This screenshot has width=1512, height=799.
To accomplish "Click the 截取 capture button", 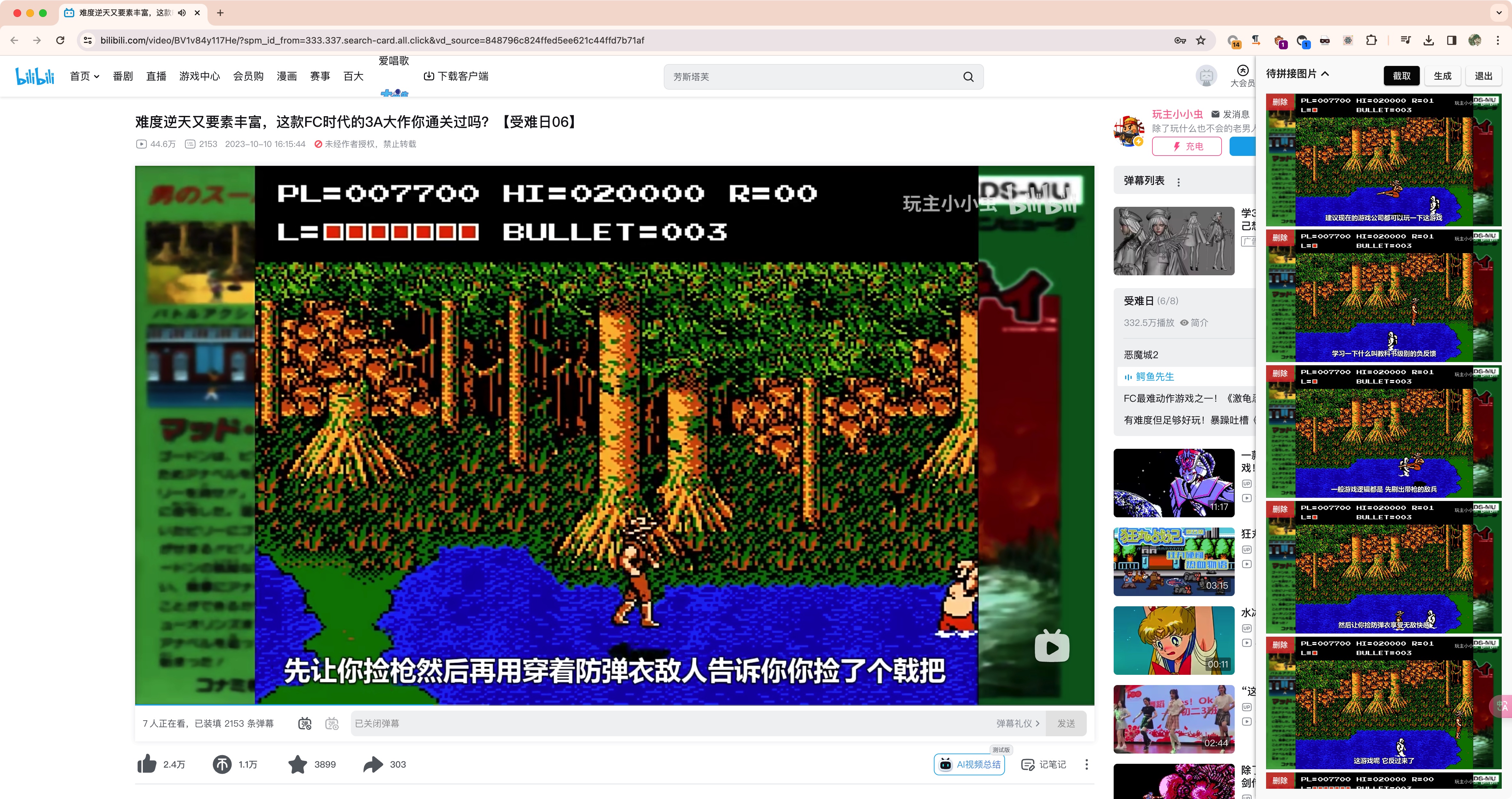I will (1401, 76).
